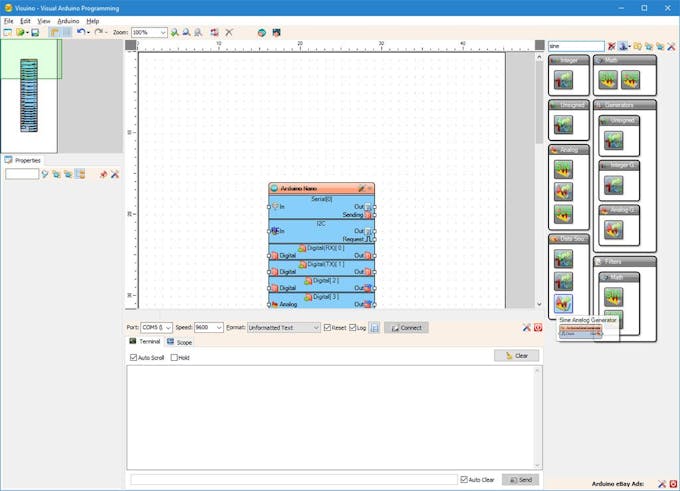Select the component in the Integer palette group

563,80
